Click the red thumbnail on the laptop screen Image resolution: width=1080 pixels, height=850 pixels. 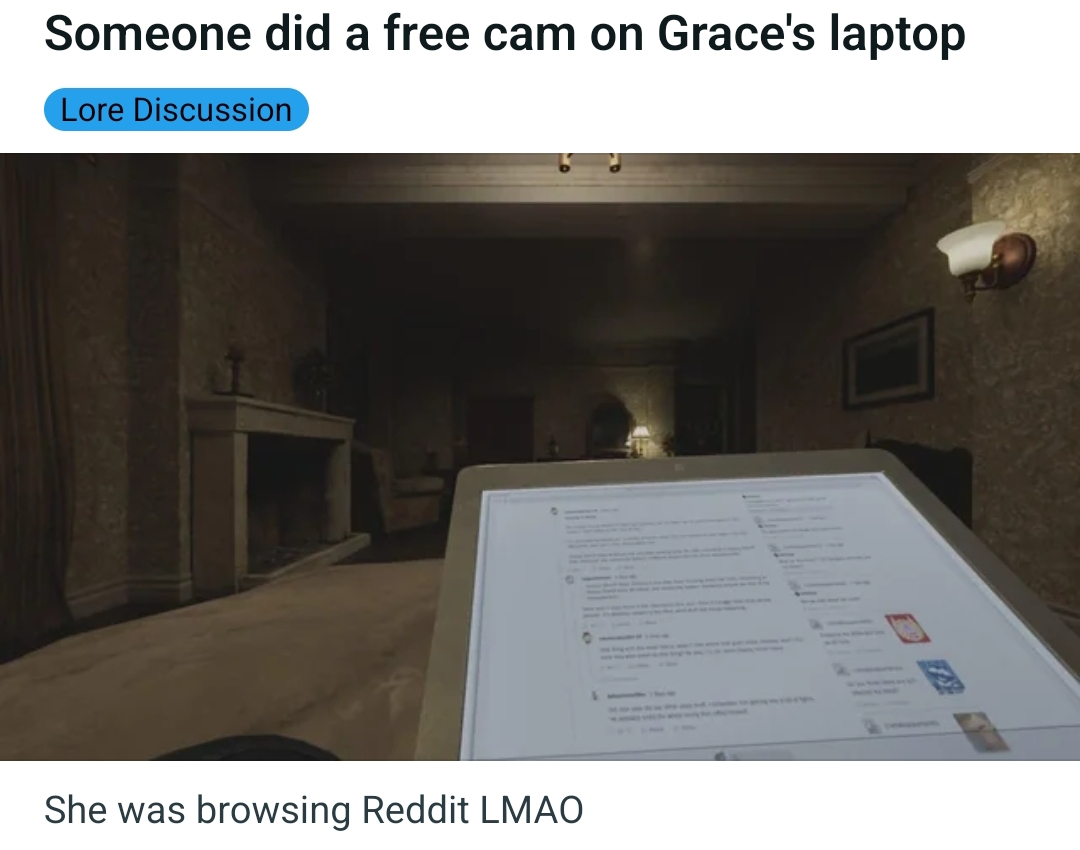[x=906, y=628]
